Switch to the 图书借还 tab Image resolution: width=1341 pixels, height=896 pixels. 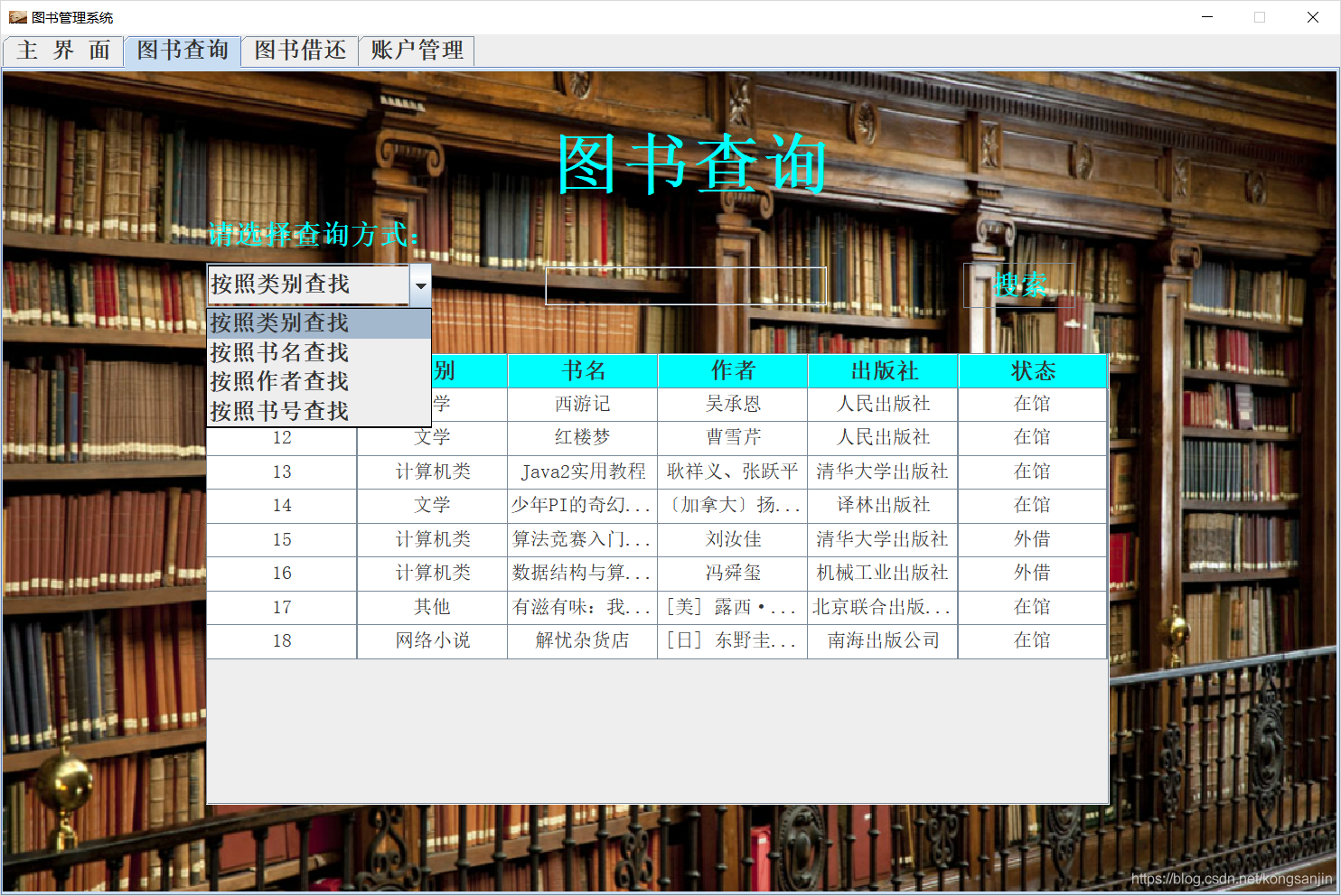point(299,51)
